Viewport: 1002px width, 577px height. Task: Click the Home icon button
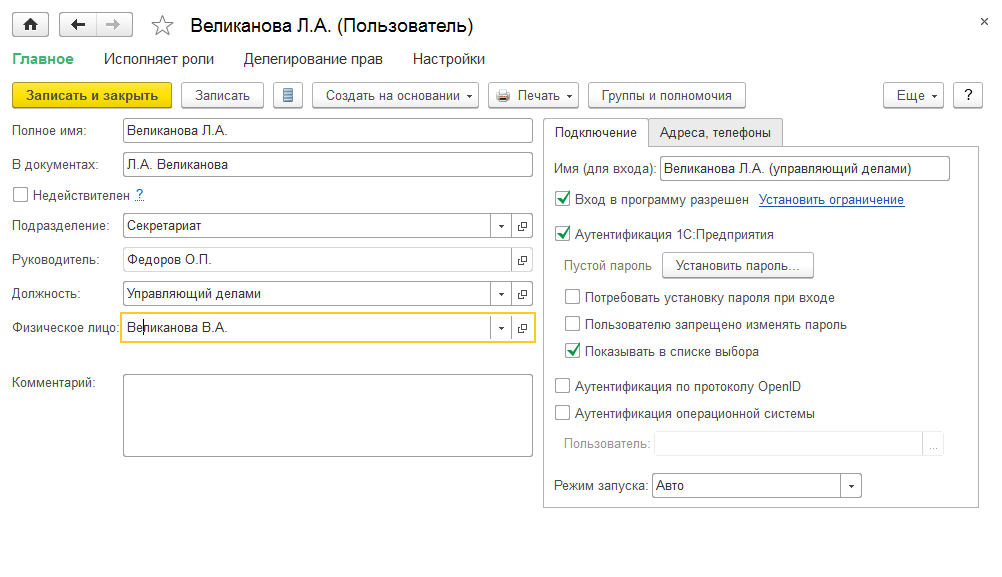[x=30, y=25]
